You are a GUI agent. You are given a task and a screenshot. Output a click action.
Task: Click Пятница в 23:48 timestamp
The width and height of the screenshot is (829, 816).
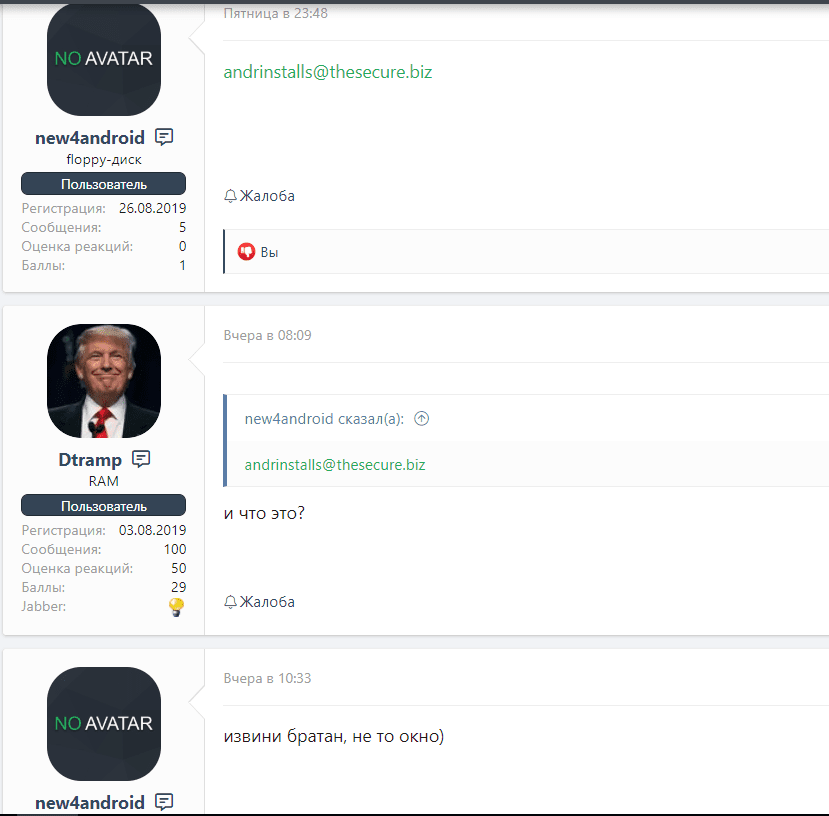pos(275,13)
